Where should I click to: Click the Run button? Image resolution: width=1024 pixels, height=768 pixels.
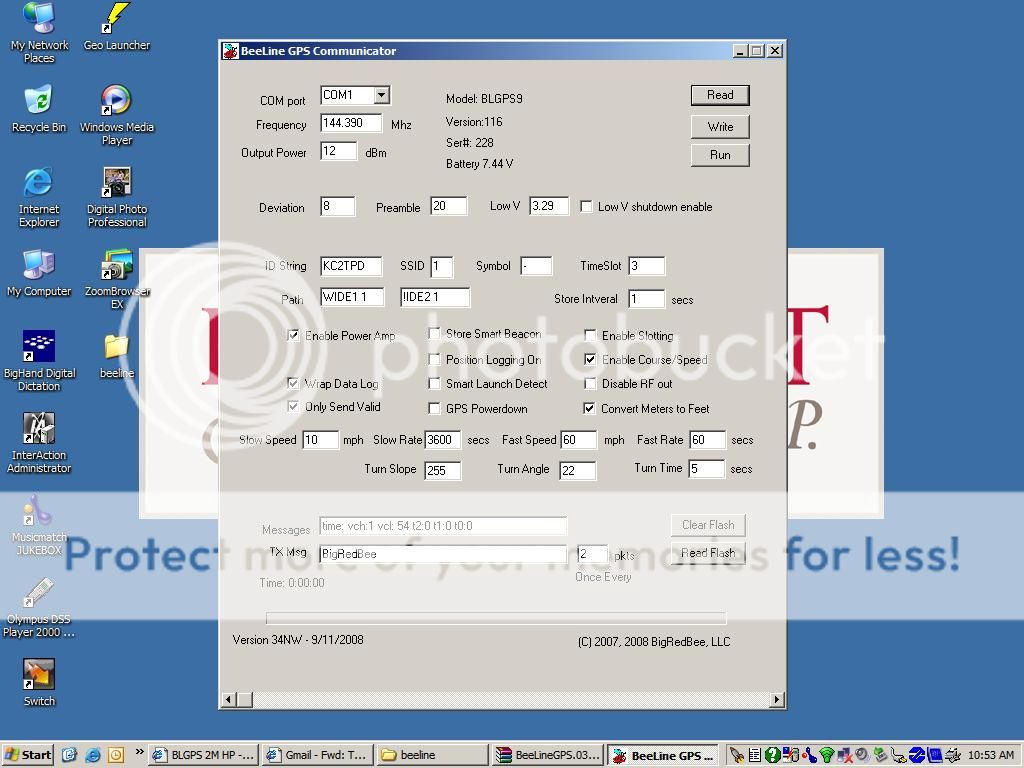coord(720,155)
